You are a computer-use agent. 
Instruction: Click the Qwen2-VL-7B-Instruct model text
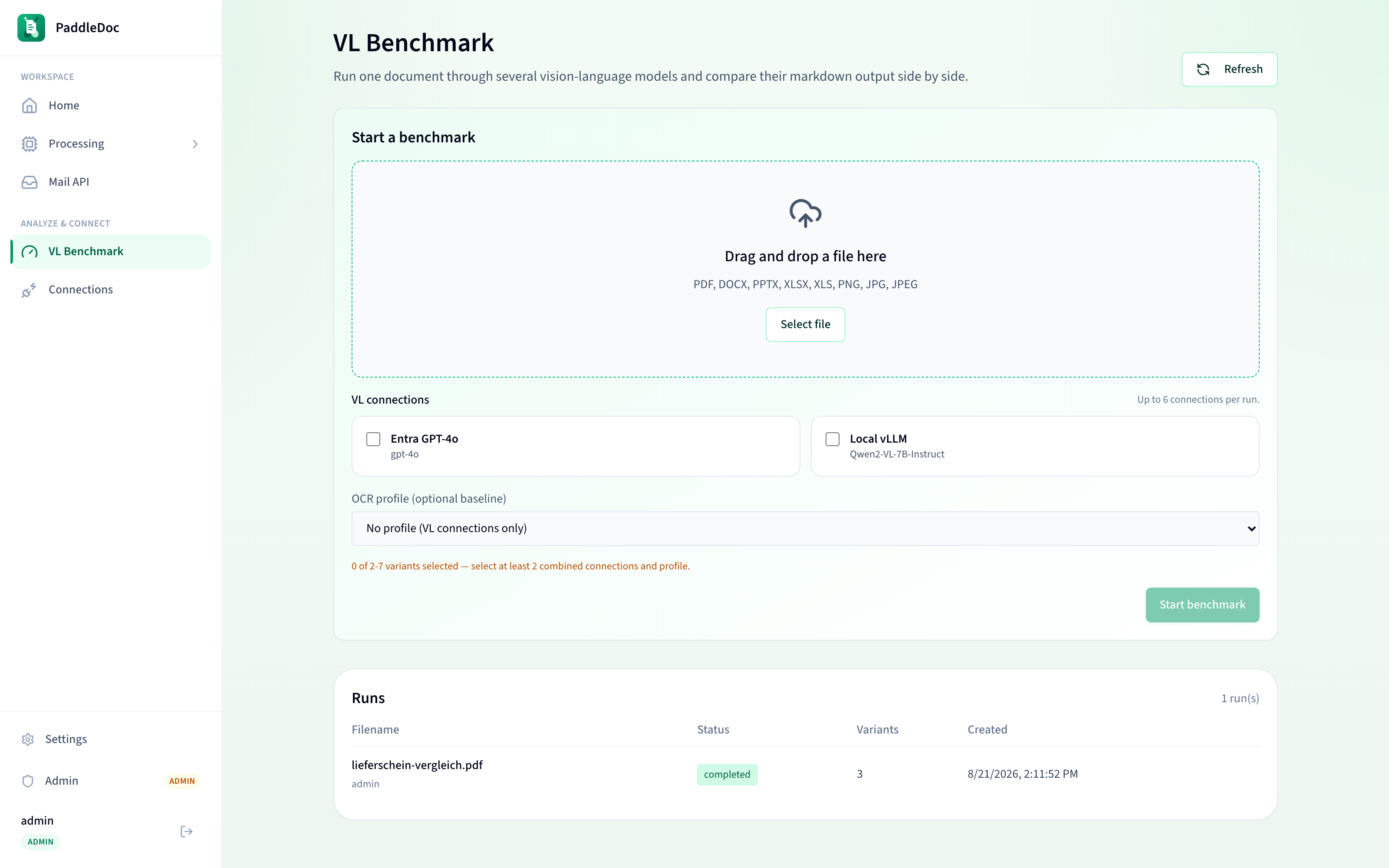pyautogui.click(x=896, y=455)
